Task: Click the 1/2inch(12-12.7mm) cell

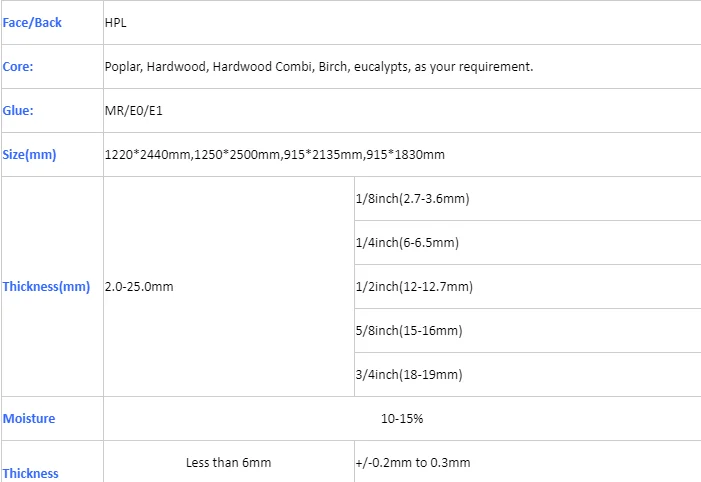Action: tap(414, 287)
